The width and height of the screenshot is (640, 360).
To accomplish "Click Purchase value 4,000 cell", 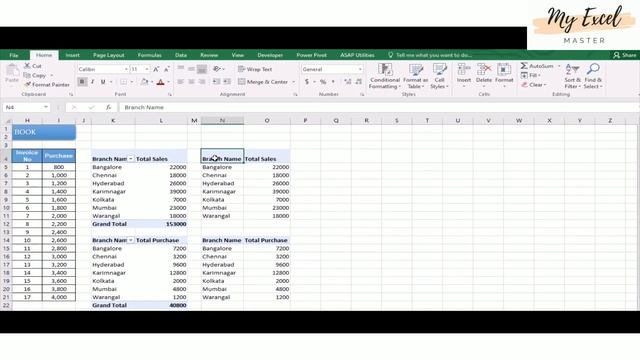I will coord(59,297).
